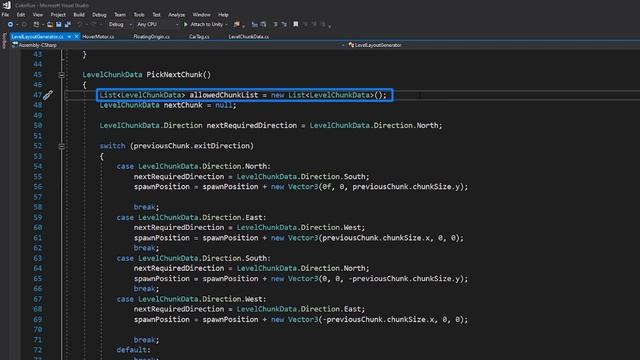
Task: Click 'case LevelChunkData.Direction.North:' on line 54
Action: pyautogui.click(x=193, y=167)
